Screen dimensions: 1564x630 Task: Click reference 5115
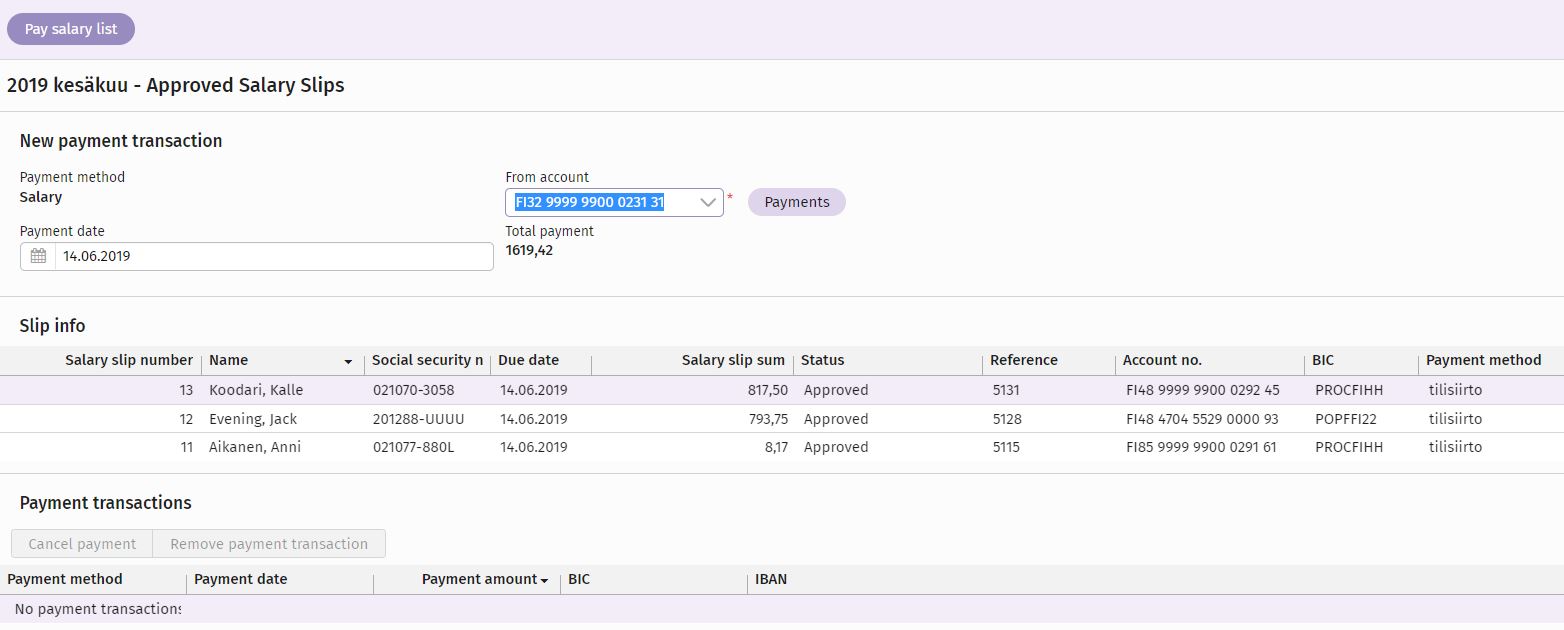1006,447
